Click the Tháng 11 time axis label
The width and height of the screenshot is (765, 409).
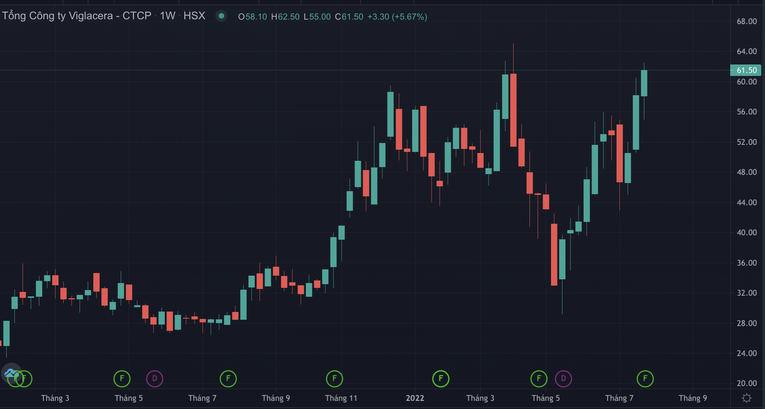pos(341,398)
